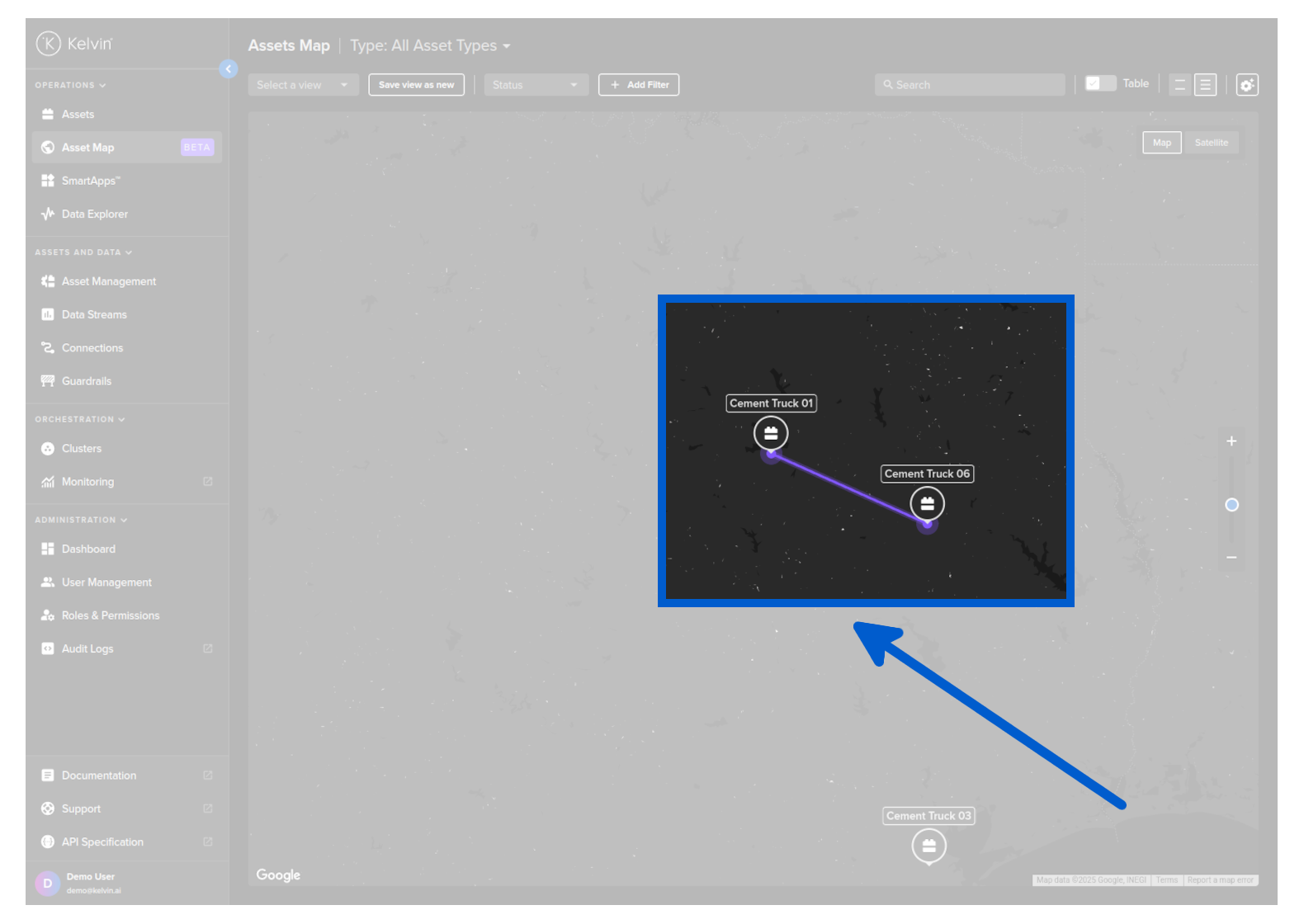Go to Asset Management page
This screenshot has height=924, width=1304.
tap(108, 281)
